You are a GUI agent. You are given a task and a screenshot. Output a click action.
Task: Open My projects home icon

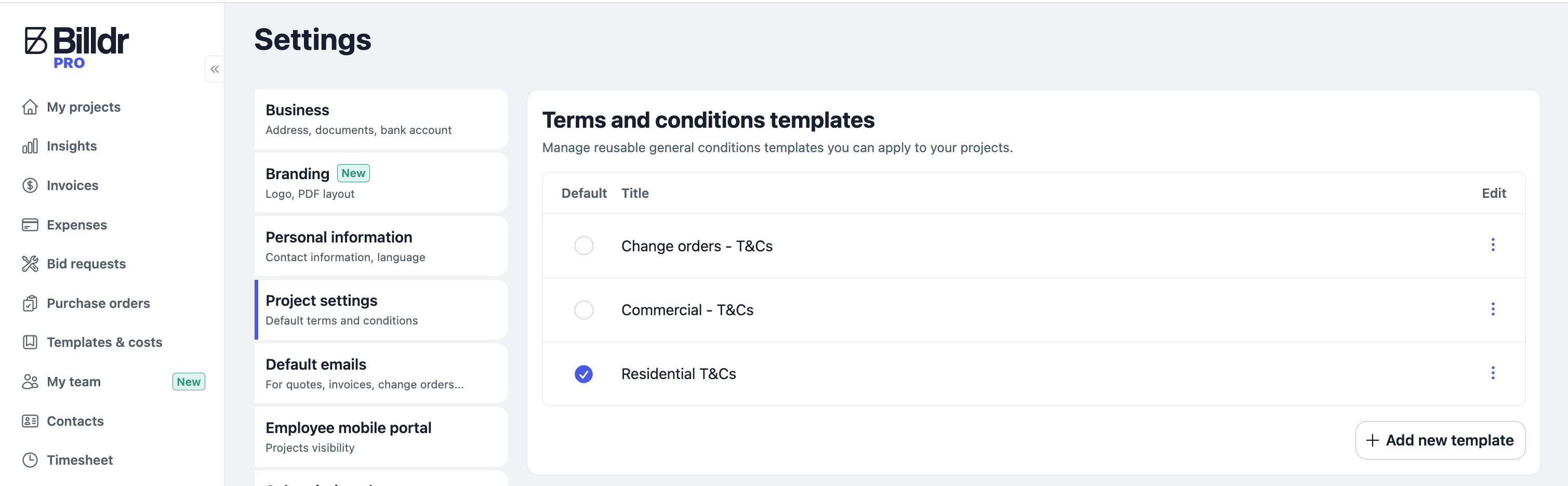click(30, 107)
